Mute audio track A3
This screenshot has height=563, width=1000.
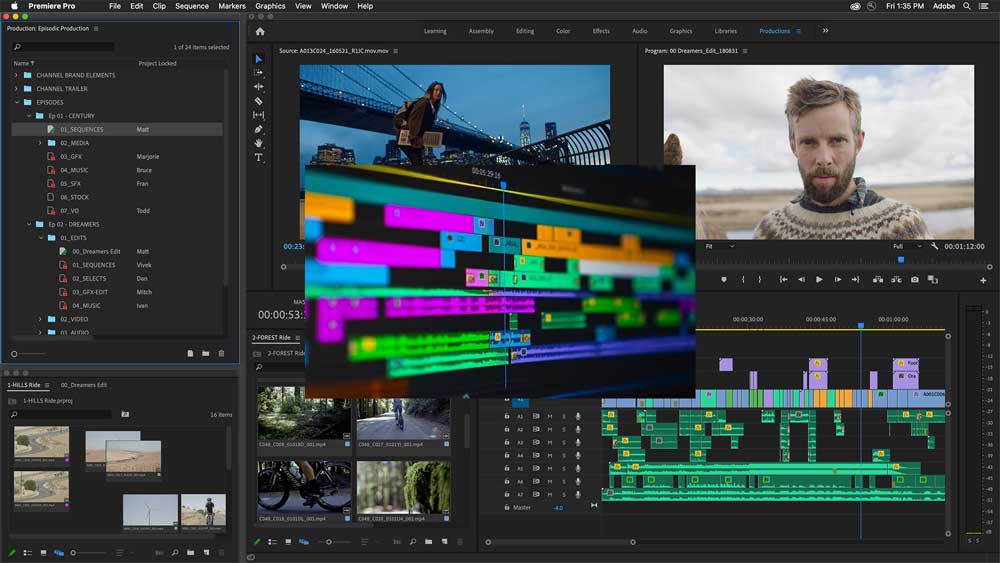[549, 442]
